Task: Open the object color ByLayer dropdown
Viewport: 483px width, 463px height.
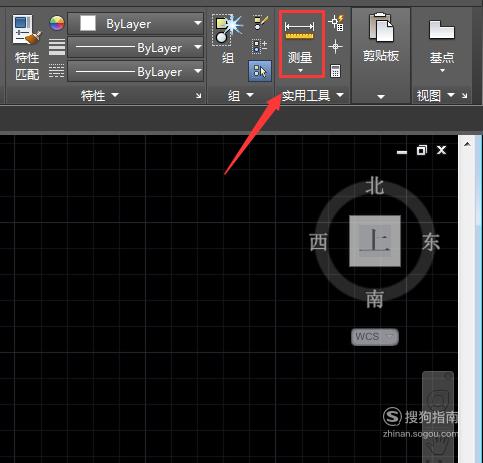Action: tap(135, 24)
